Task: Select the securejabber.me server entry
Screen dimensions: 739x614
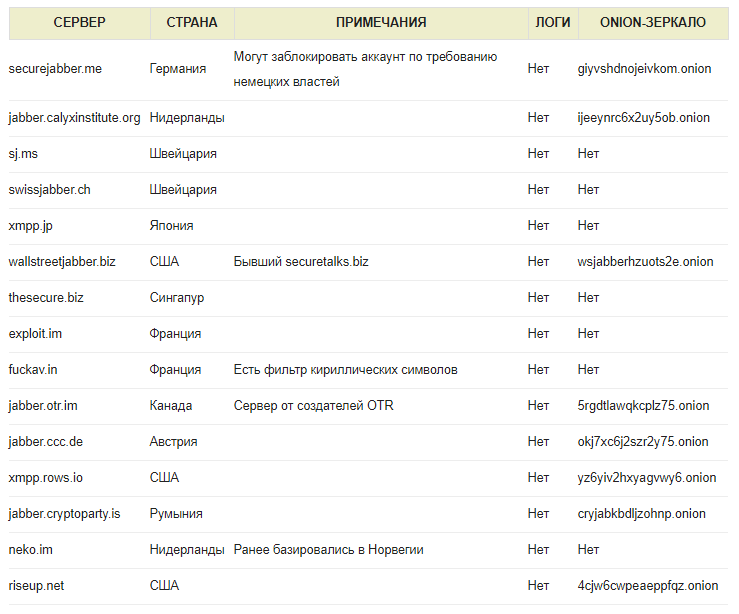Action: click(x=55, y=69)
